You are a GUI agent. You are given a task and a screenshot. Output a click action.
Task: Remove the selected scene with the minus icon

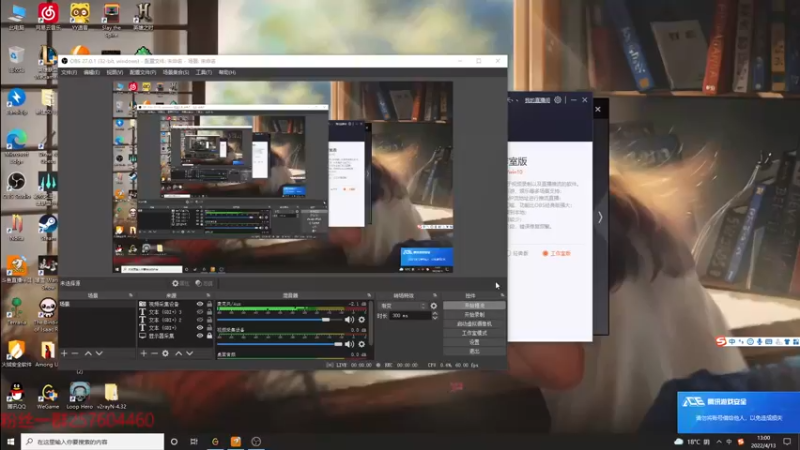click(x=75, y=353)
